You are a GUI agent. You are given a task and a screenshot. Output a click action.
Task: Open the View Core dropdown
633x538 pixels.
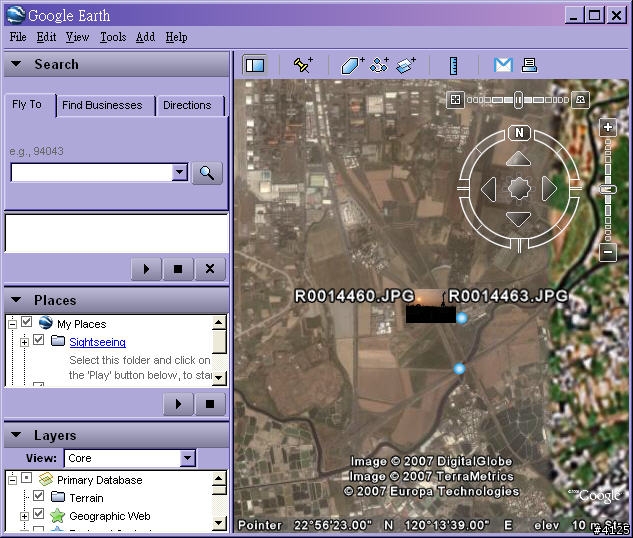point(187,458)
